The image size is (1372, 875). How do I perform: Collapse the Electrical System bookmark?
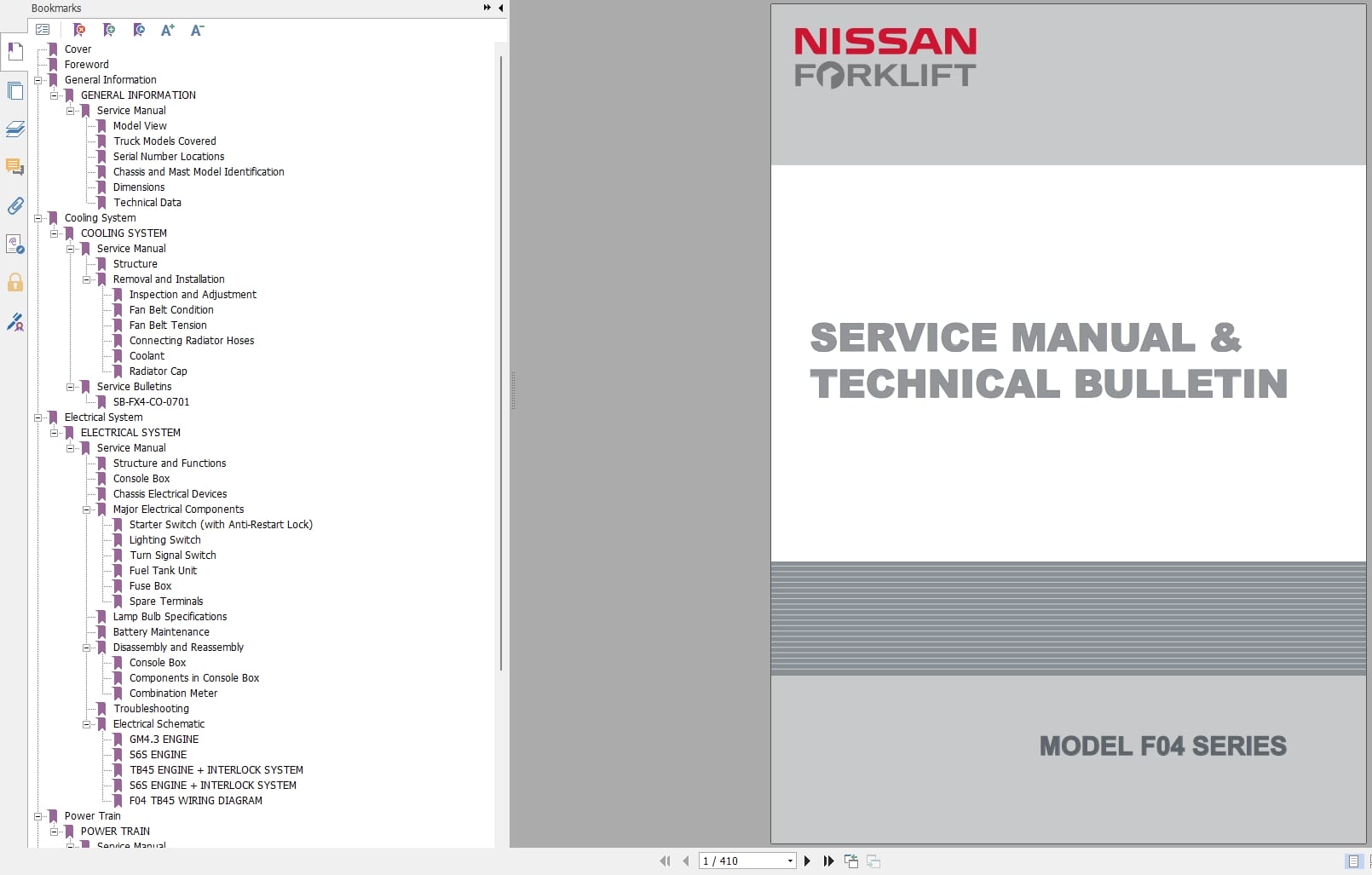37,417
